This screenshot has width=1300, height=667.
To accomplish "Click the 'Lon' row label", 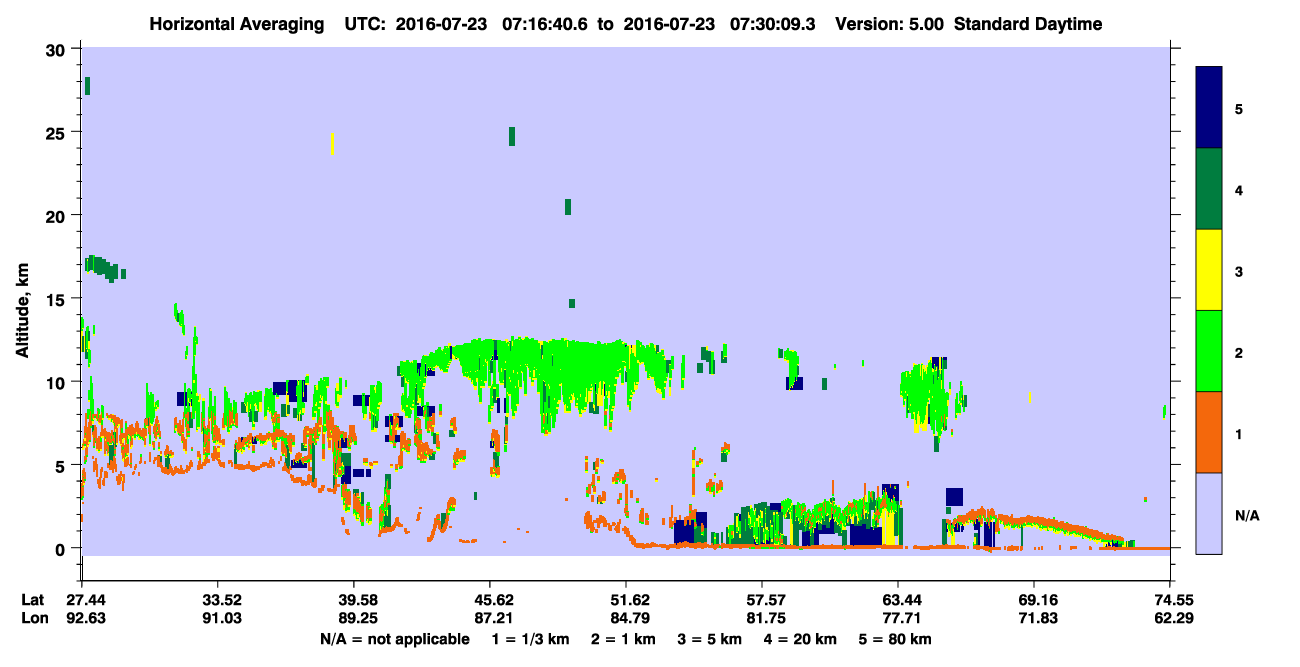I will coord(34,618).
